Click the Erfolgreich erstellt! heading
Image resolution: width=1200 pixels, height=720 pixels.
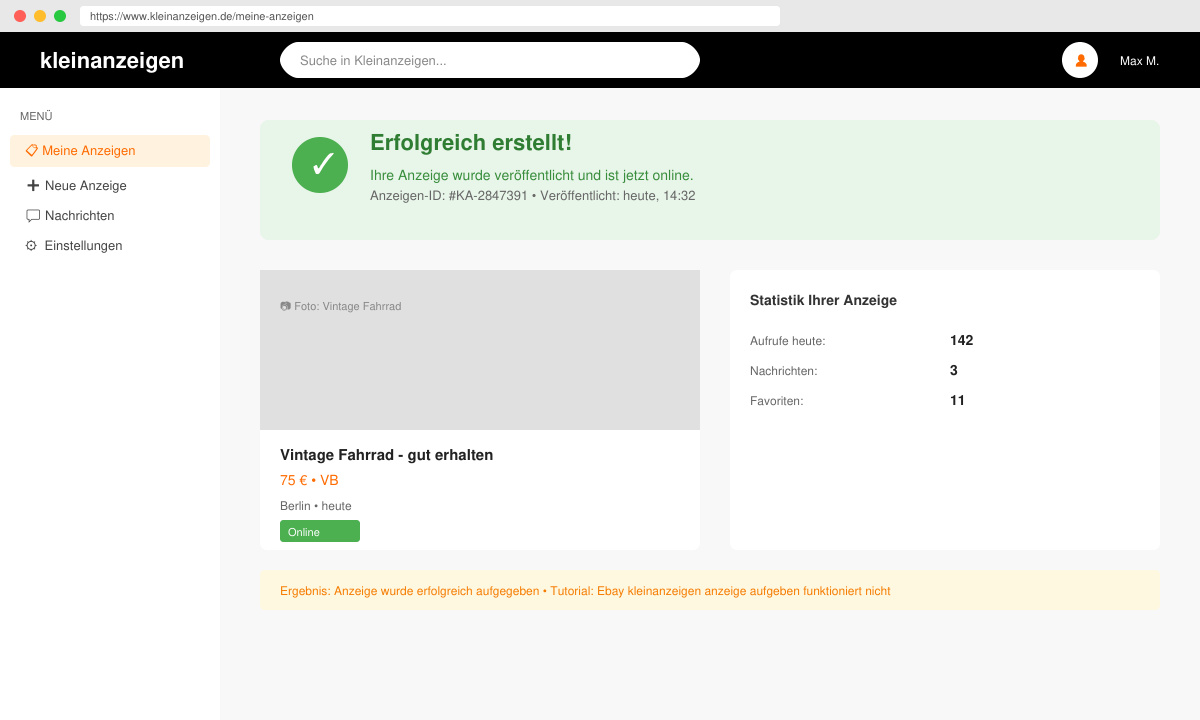click(471, 143)
